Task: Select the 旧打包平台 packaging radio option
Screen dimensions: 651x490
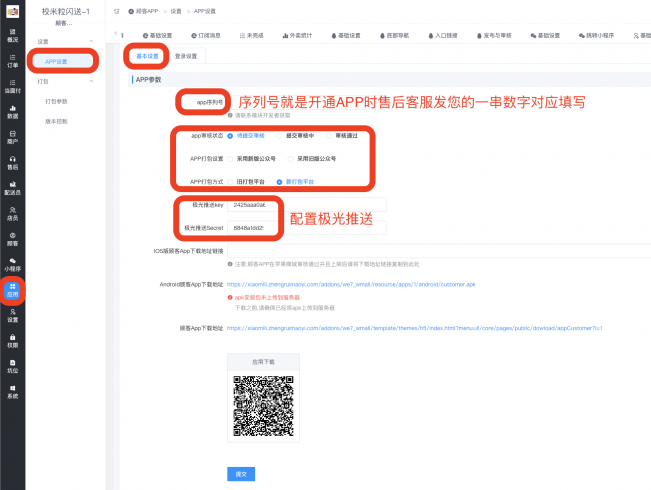Action: [x=231, y=182]
